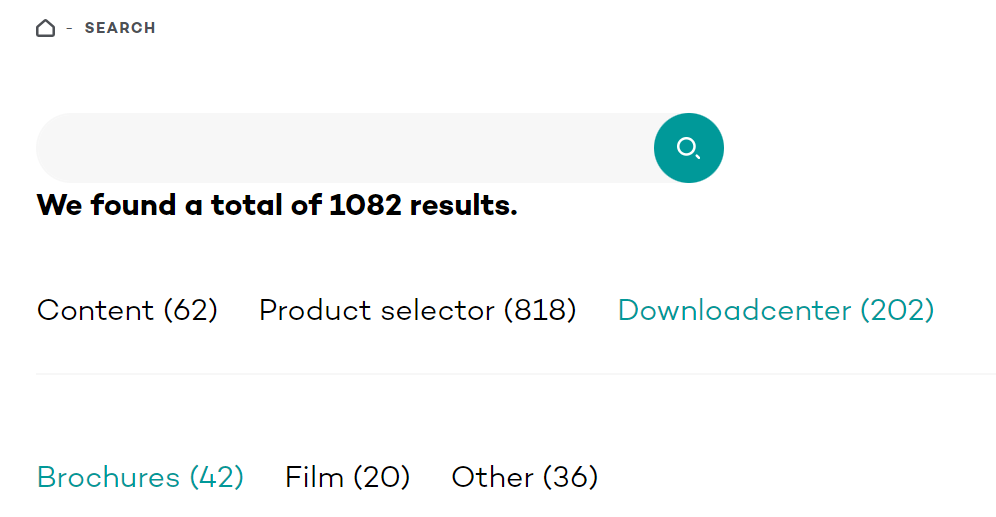Choose the Other (36) download filter
Image resolution: width=996 pixels, height=517 pixels.
pos(525,478)
